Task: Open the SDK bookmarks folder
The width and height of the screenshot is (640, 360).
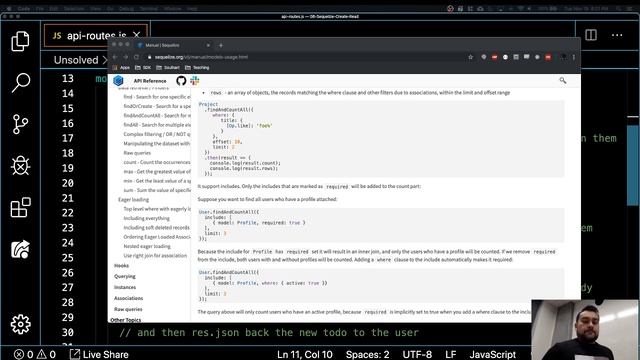Action: tap(143, 68)
